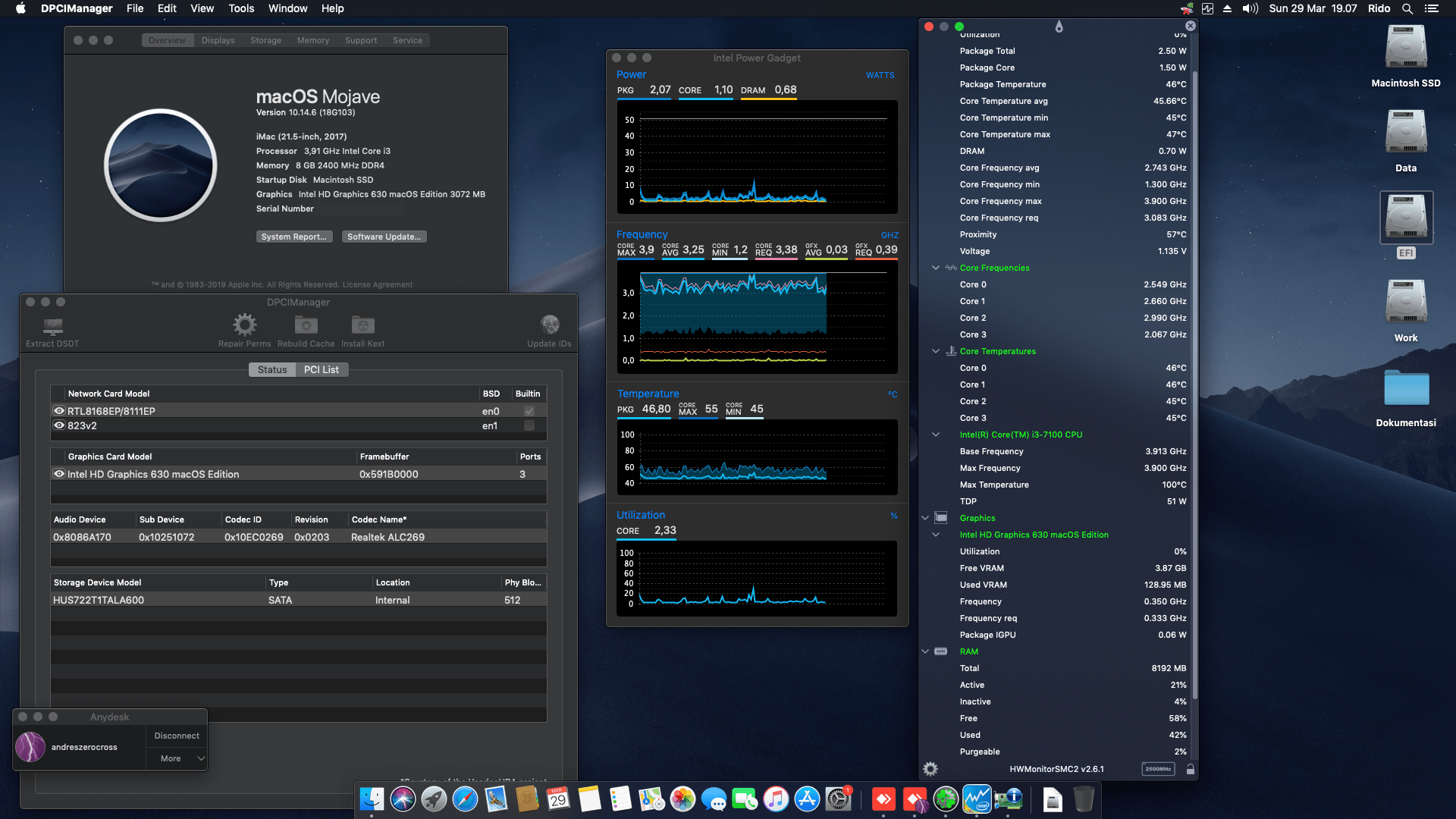This screenshot has height=819, width=1456.
Task: Click eye icon next to Intel HD Graphics 630
Action: pos(59,474)
